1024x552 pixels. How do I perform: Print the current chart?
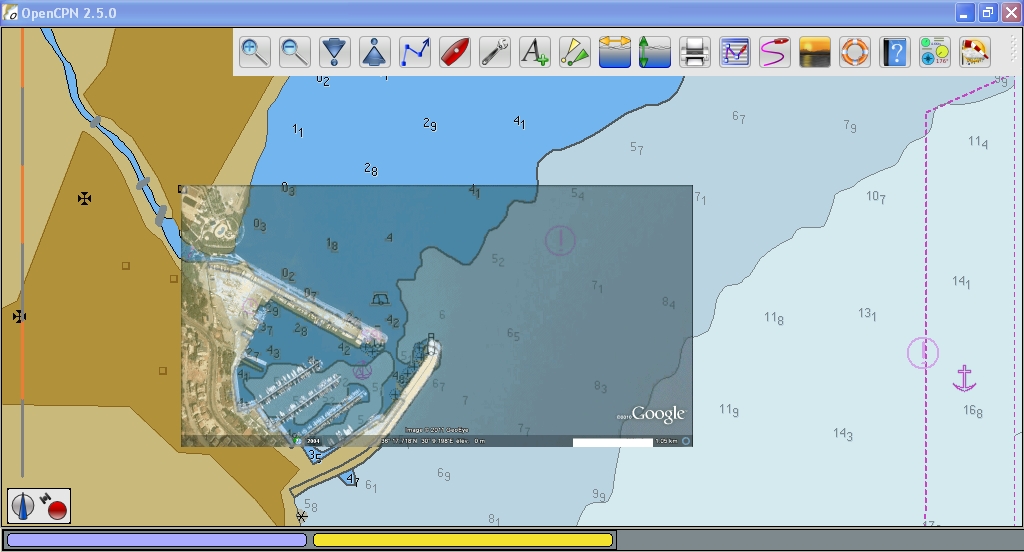coord(695,52)
